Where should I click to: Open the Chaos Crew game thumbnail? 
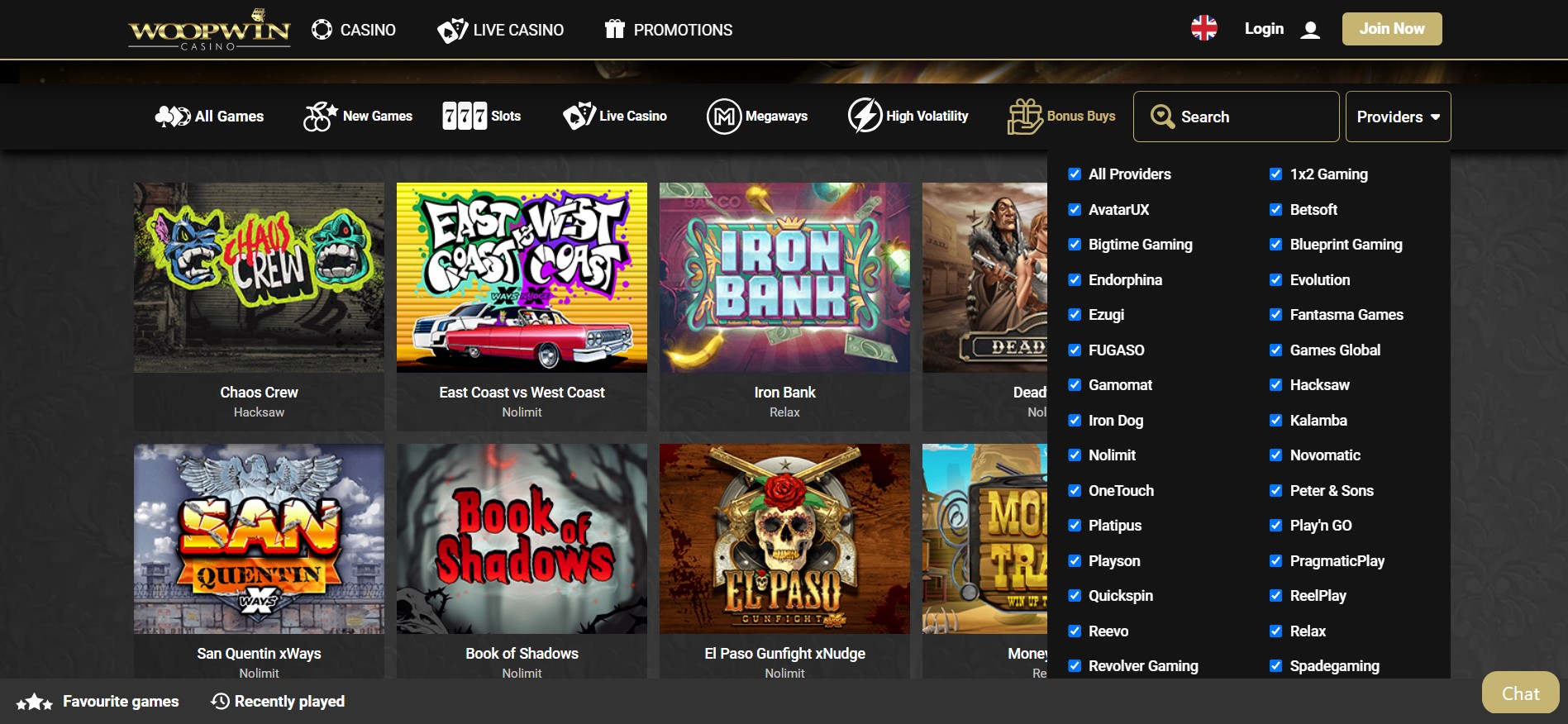(x=259, y=278)
